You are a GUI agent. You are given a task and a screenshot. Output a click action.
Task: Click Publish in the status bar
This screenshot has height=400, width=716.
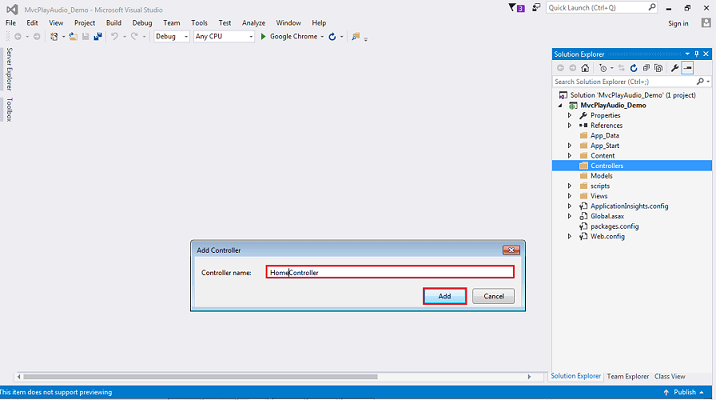click(x=684, y=392)
